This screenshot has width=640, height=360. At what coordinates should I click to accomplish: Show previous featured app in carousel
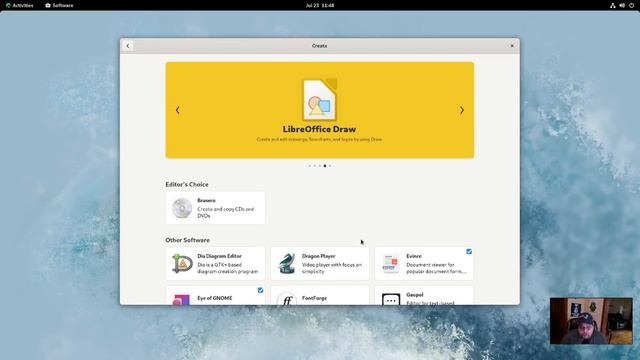[178, 110]
